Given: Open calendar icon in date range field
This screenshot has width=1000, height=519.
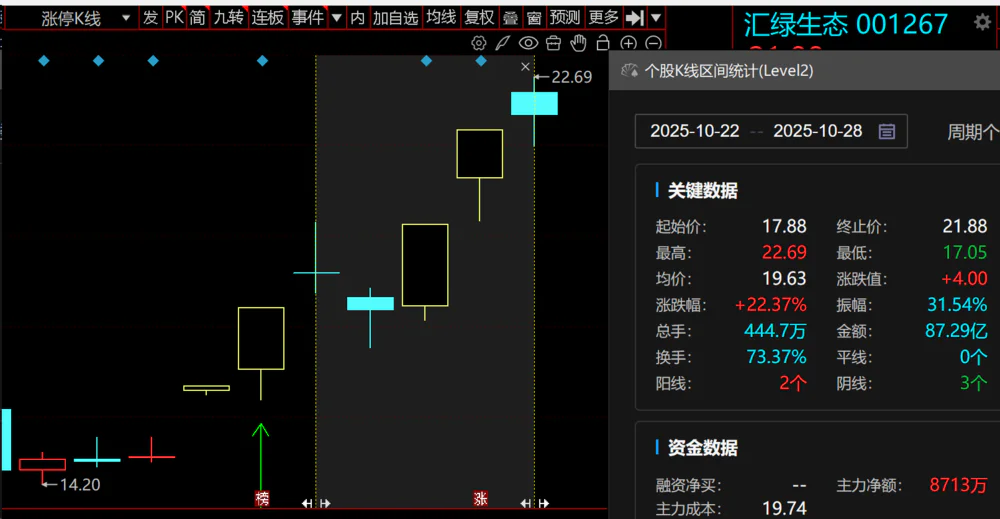Looking at the screenshot, I should coord(886,131).
